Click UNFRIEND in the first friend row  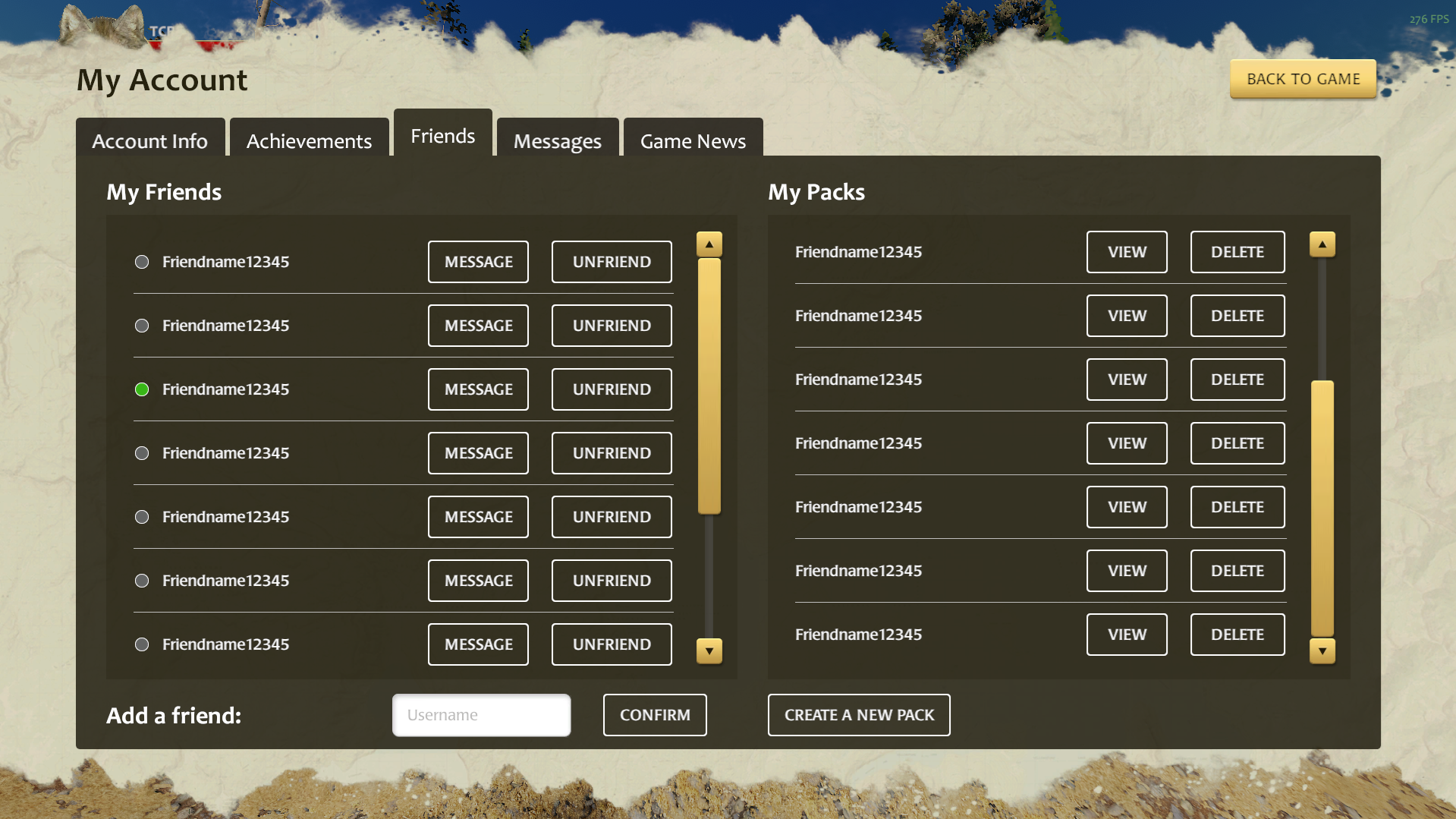[x=612, y=262]
